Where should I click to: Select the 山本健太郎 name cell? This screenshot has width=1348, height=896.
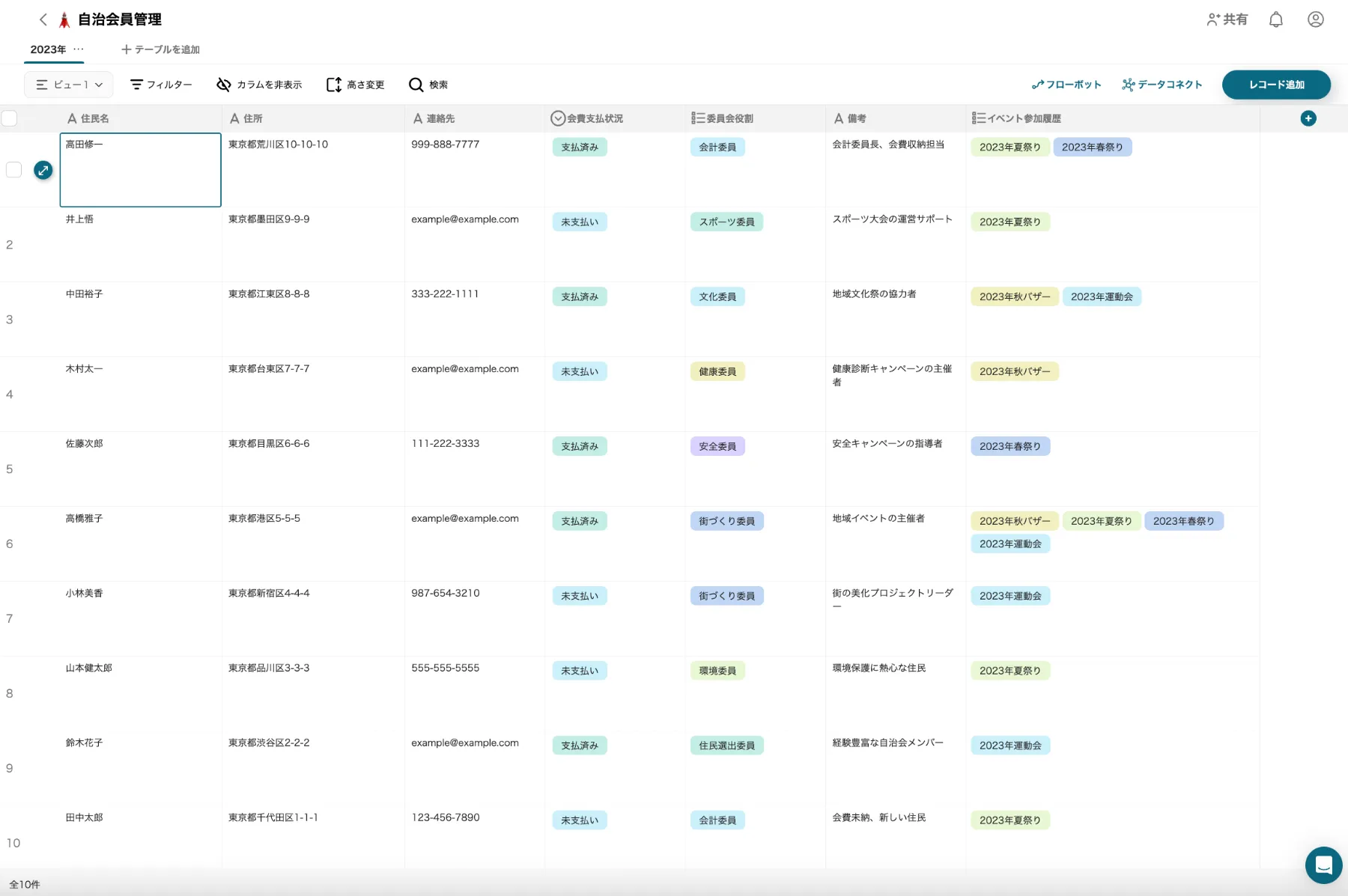click(x=141, y=694)
